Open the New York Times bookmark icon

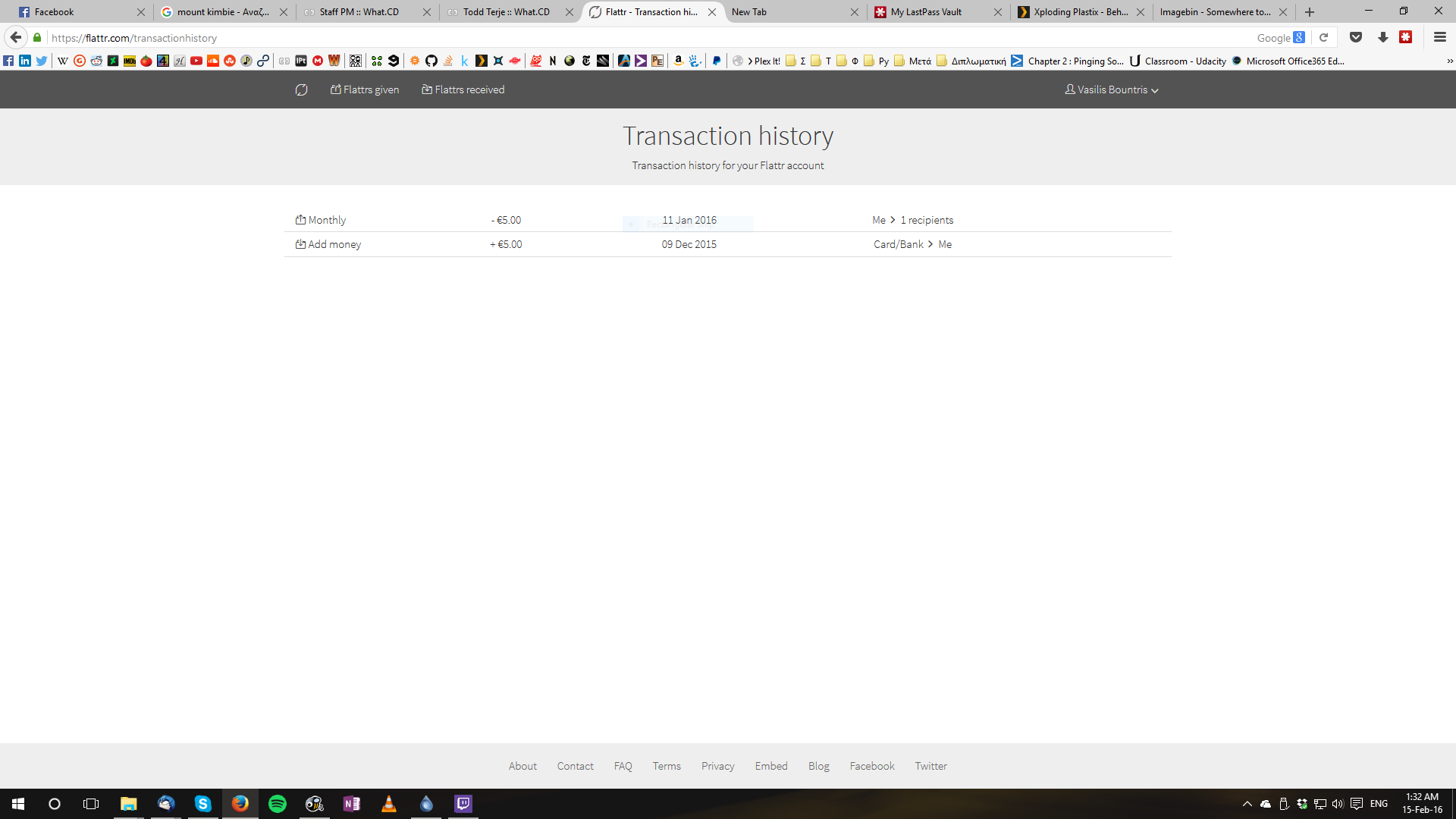click(586, 61)
